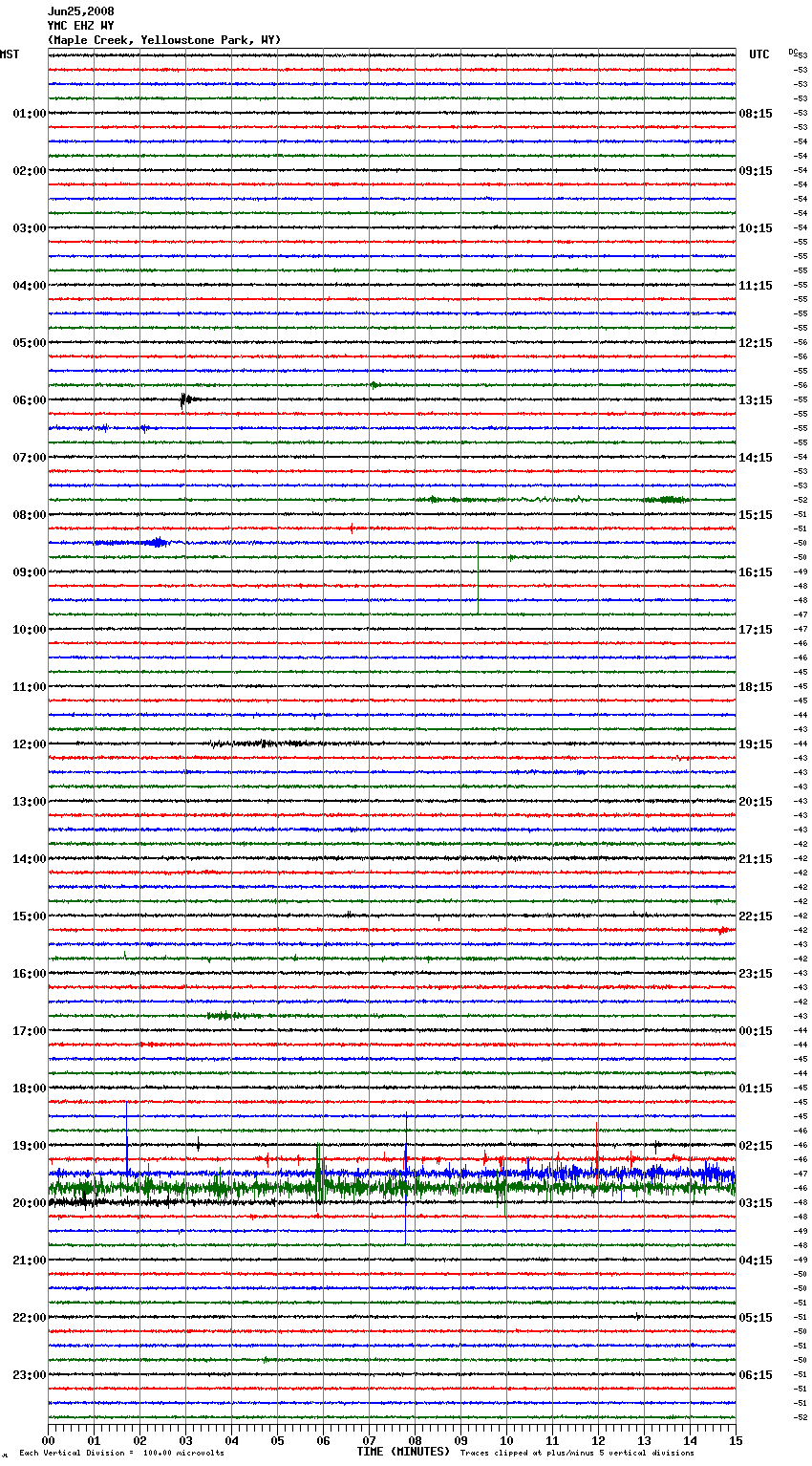Select the station code YMC EHZ WY
The width and height of the screenshot is (812, 1466).
tap(81, 26)
